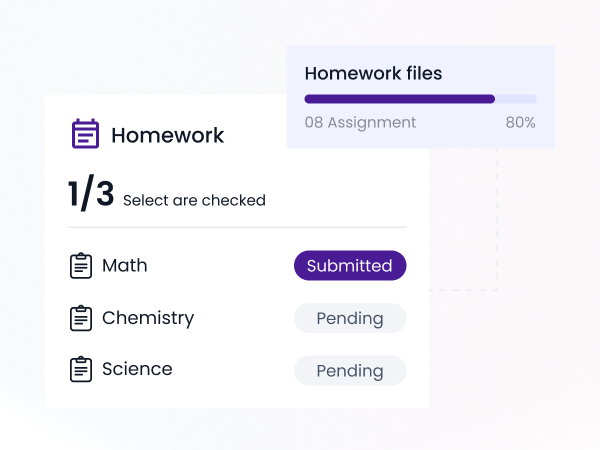Click the clipboard icon beside Math
The height and width of the screenshot is (450, 600).
(x=81, y=266)
